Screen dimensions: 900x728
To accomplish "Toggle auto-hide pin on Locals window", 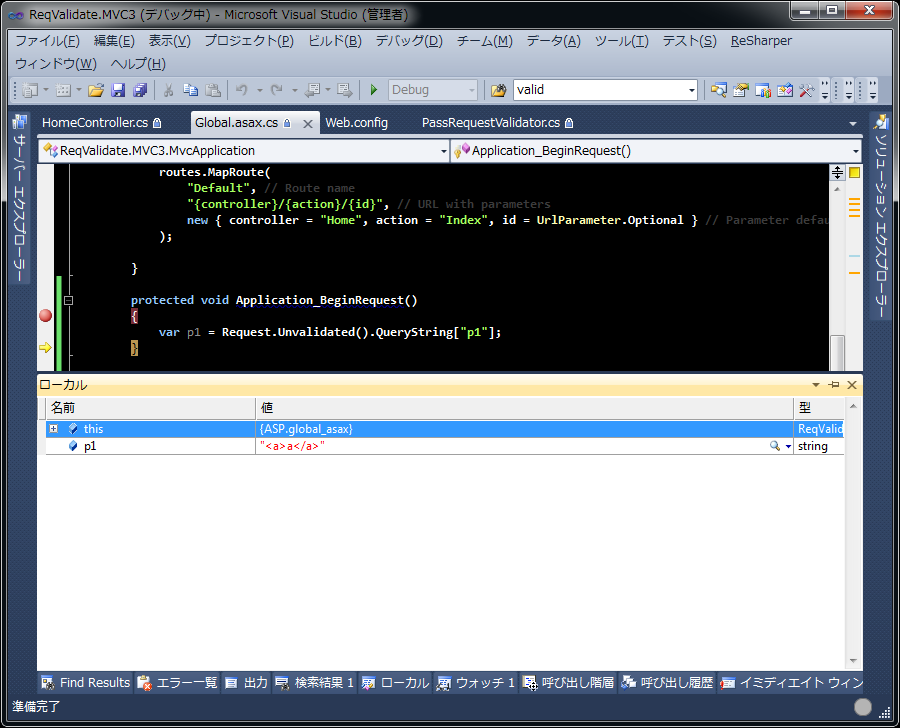I will tap(834, 385).
